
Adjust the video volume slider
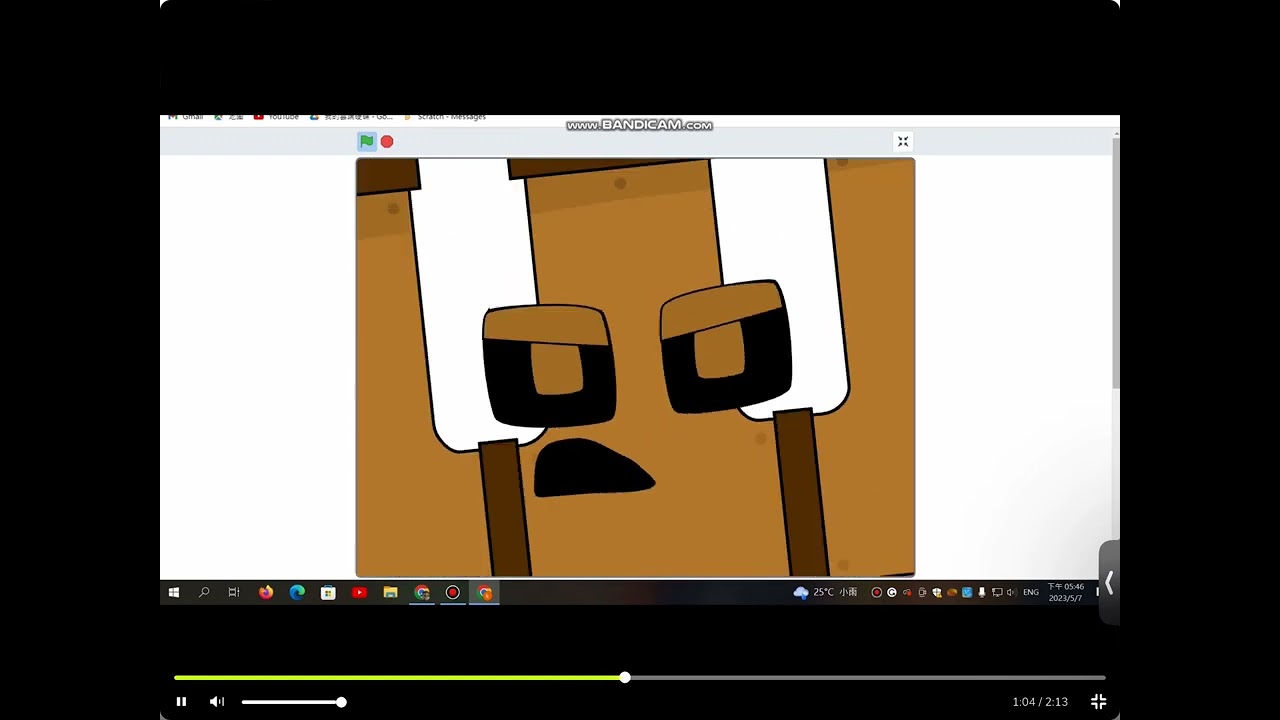[293, 702]
